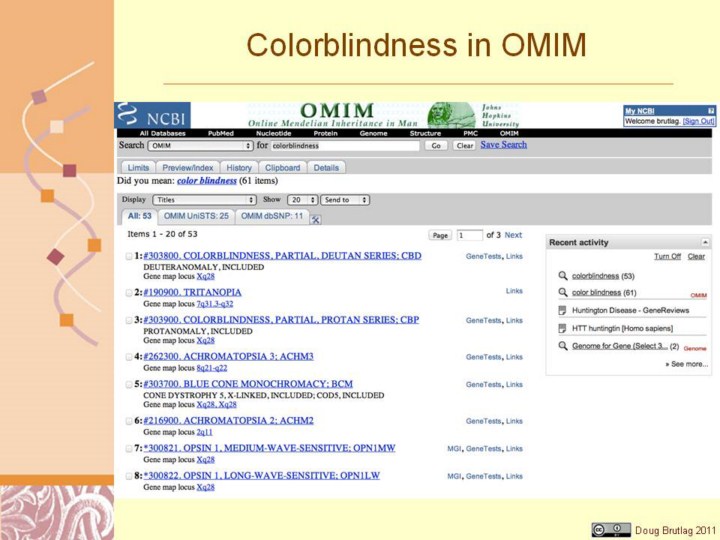Click search icon next to colorblindness (53)
This screenshot has width=720, height=540.
click(x=563, y=276)
